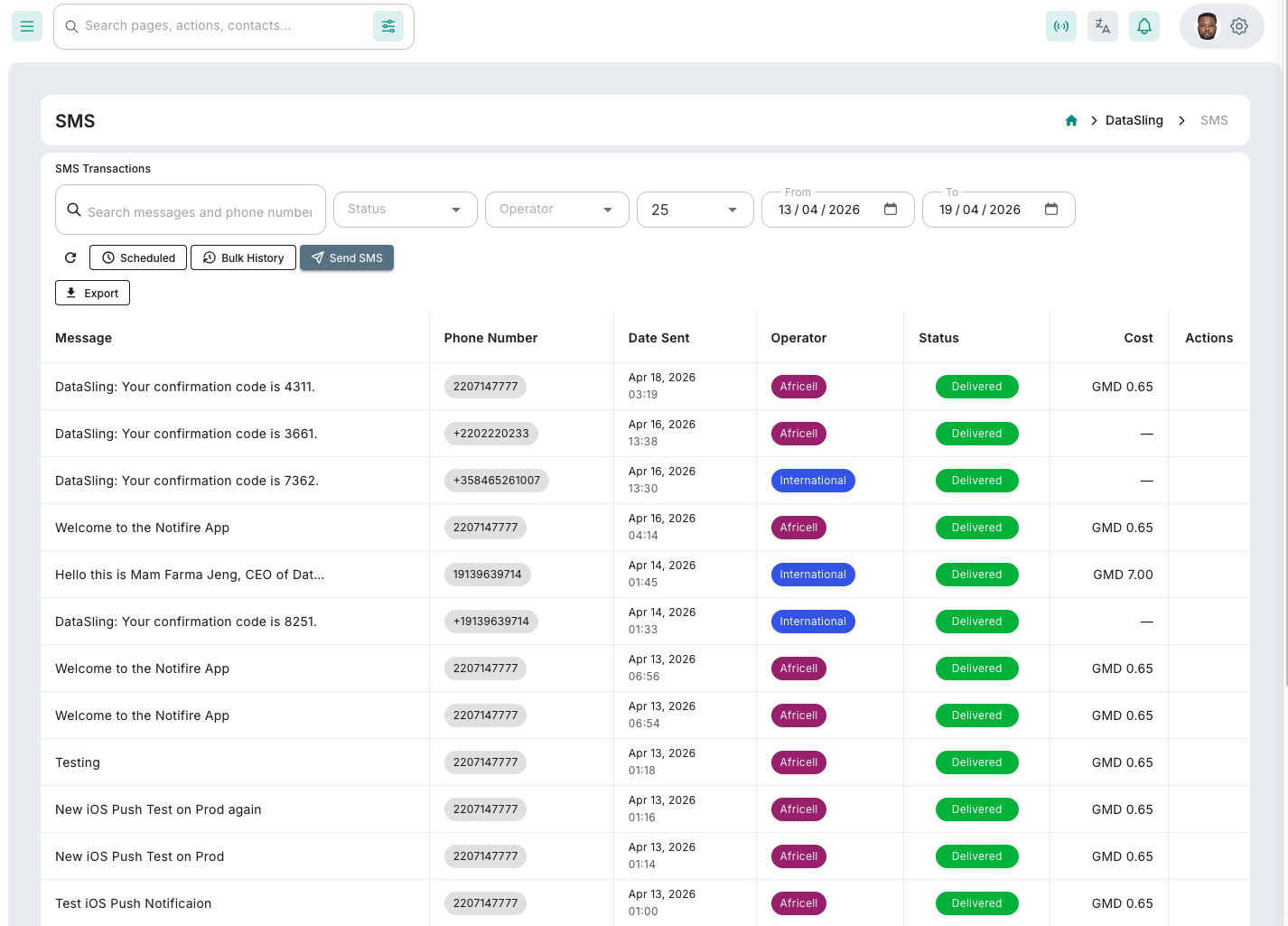Click date Apr 13, 2026 06:56
This screenshot has width=1288, height=926.
(x=662, y=668)
